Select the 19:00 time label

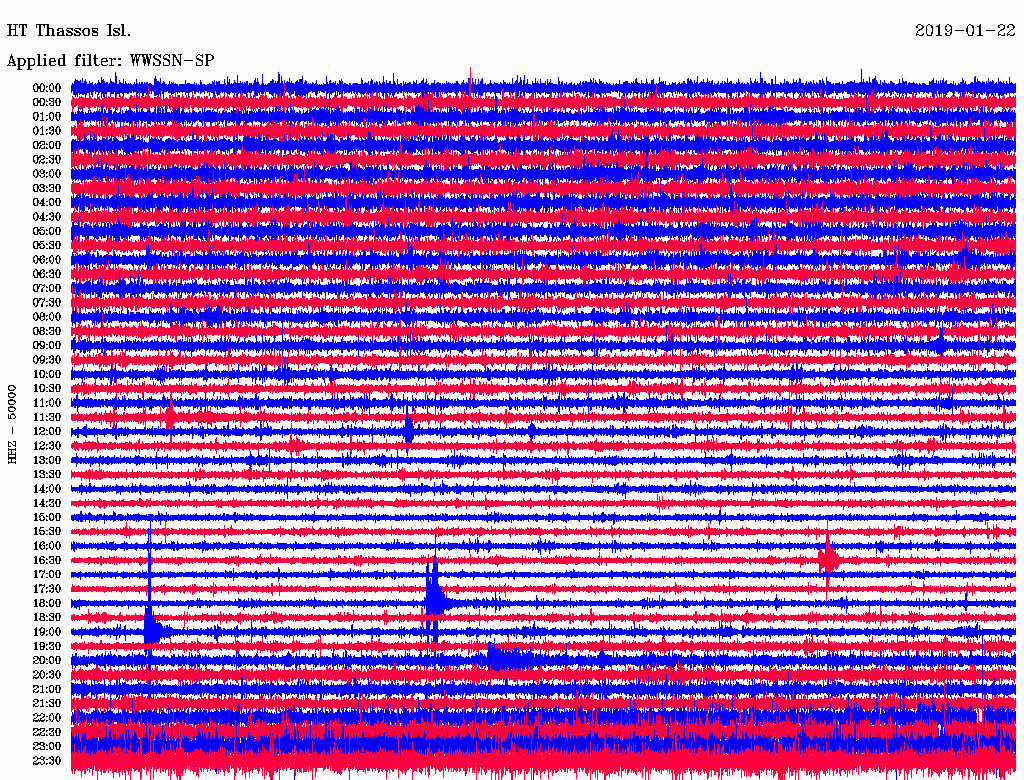pyautogui.click(x=47, y=632)
